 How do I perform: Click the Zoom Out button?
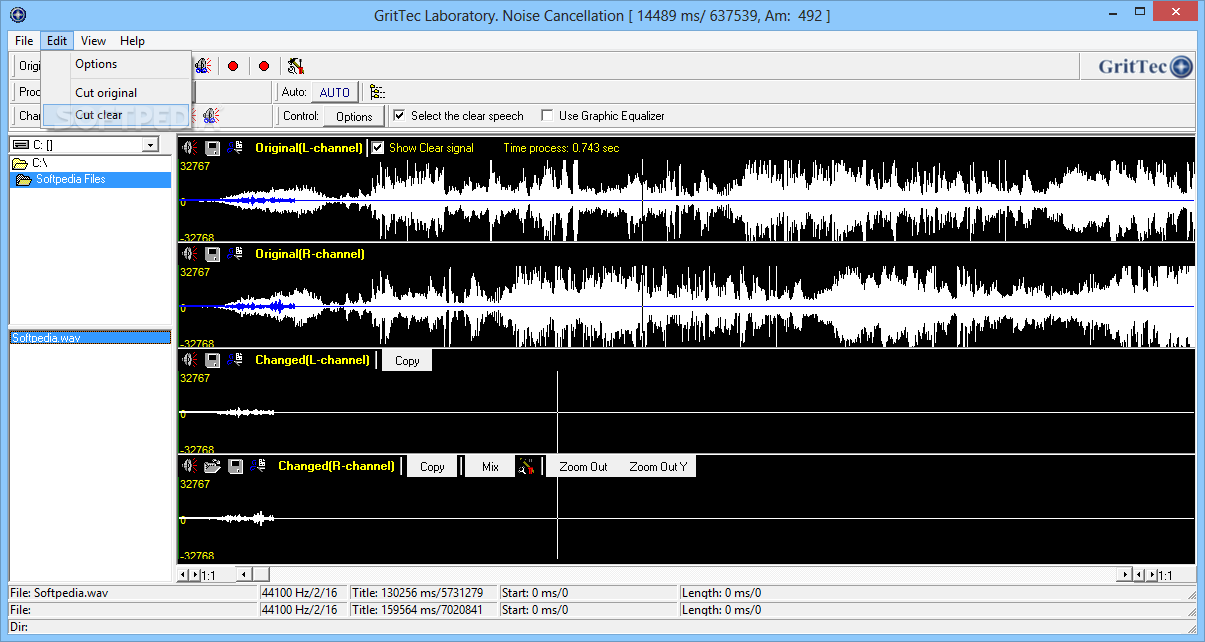tap(583, 467)
